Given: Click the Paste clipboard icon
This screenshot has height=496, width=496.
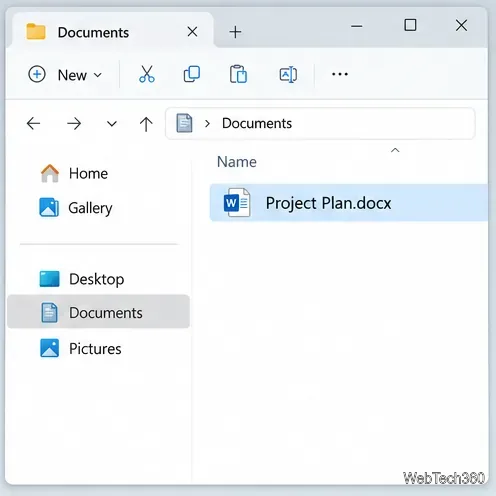Looking at the screenshot, I should tap(238, 74).
